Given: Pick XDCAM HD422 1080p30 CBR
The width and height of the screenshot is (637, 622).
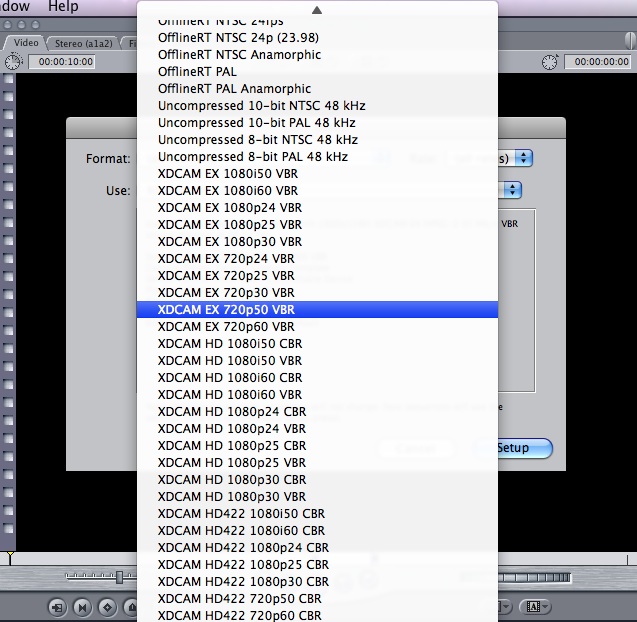Looking at the screenshot, I should pyautogui.click(x=317, y=582).
